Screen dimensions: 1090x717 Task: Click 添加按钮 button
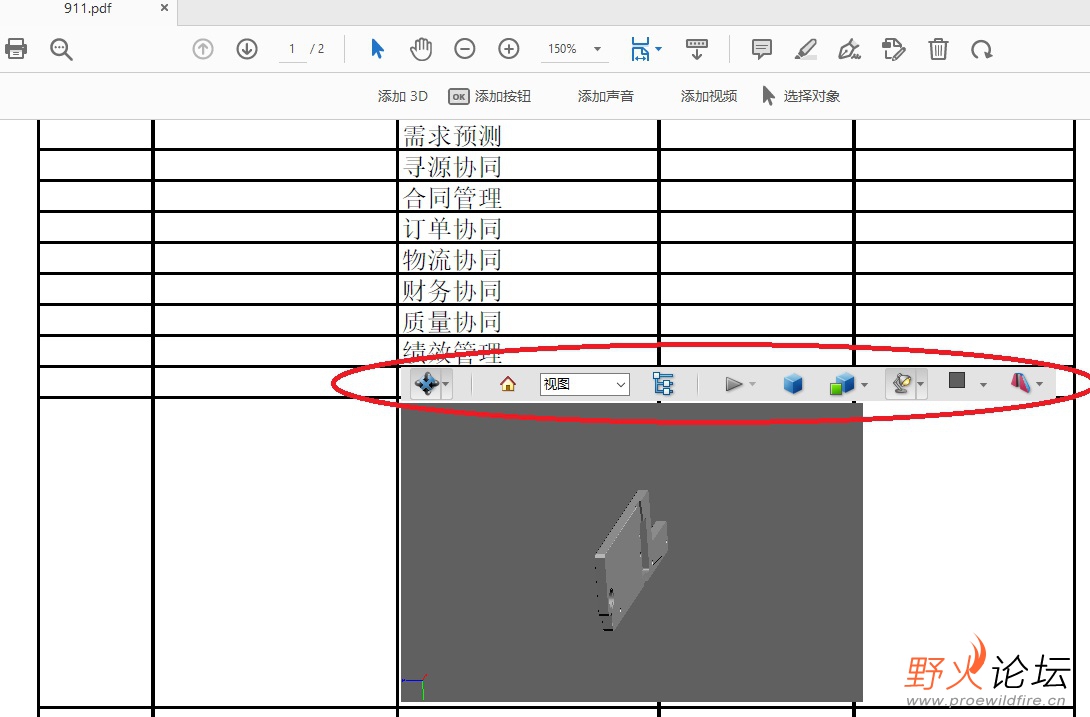[x=490, y=96]
